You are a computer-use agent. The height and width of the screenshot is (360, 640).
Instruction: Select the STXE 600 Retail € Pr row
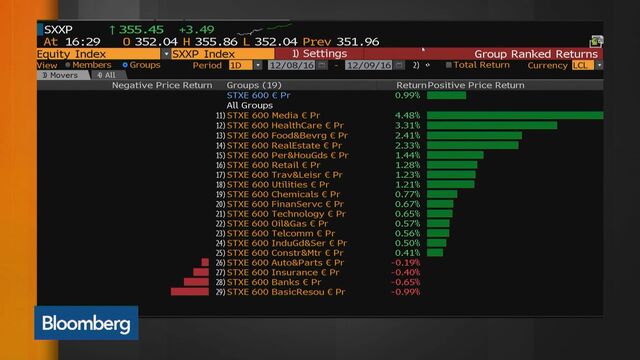(x=273, y=165)
